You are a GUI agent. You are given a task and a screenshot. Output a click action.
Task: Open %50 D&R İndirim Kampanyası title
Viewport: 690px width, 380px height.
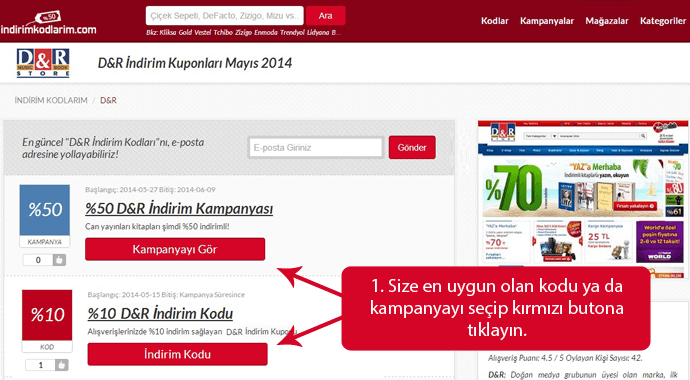(x=179, y=208)
